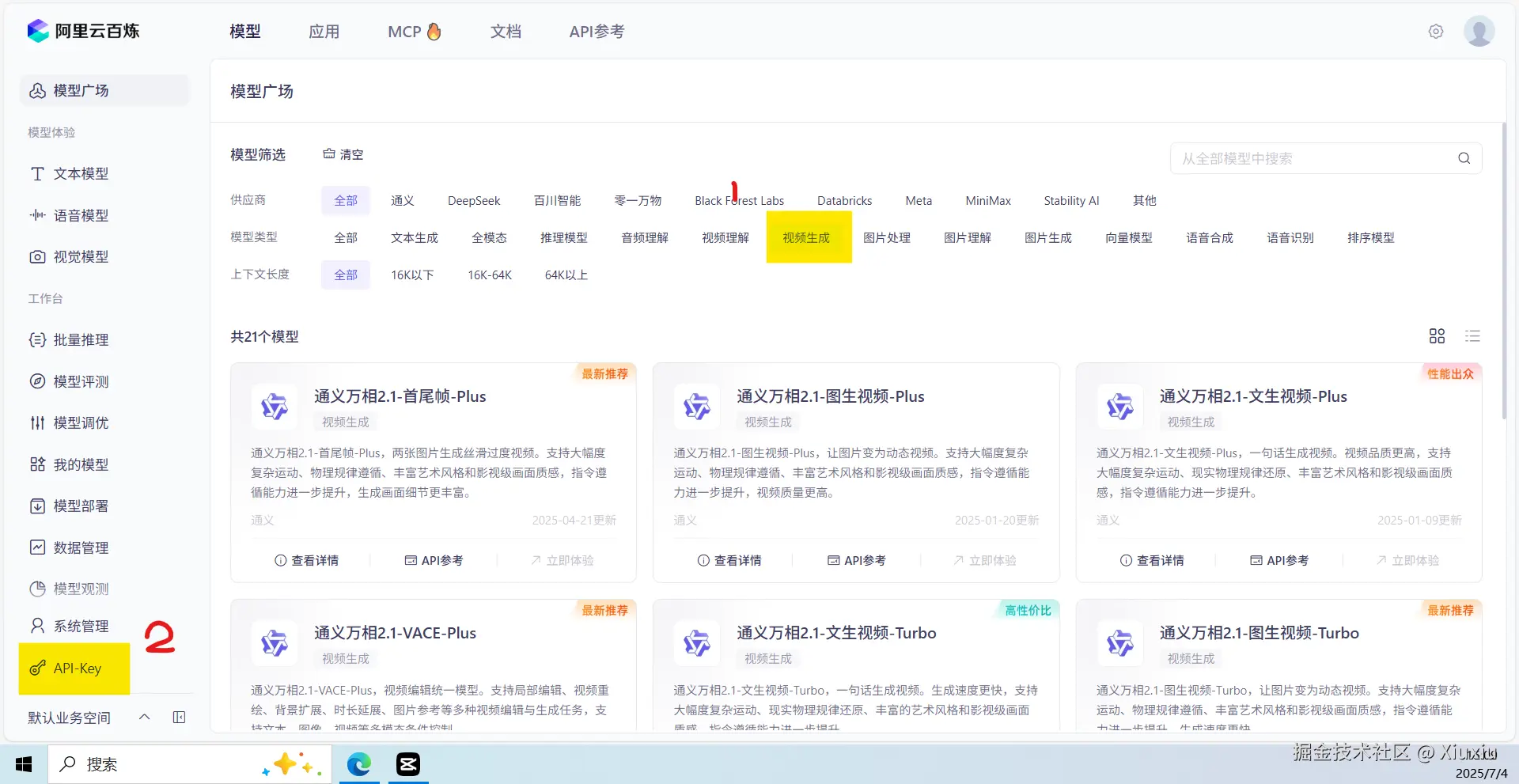
Task: Select MiniMax supplier filter
Action: [x=988, y=201]
